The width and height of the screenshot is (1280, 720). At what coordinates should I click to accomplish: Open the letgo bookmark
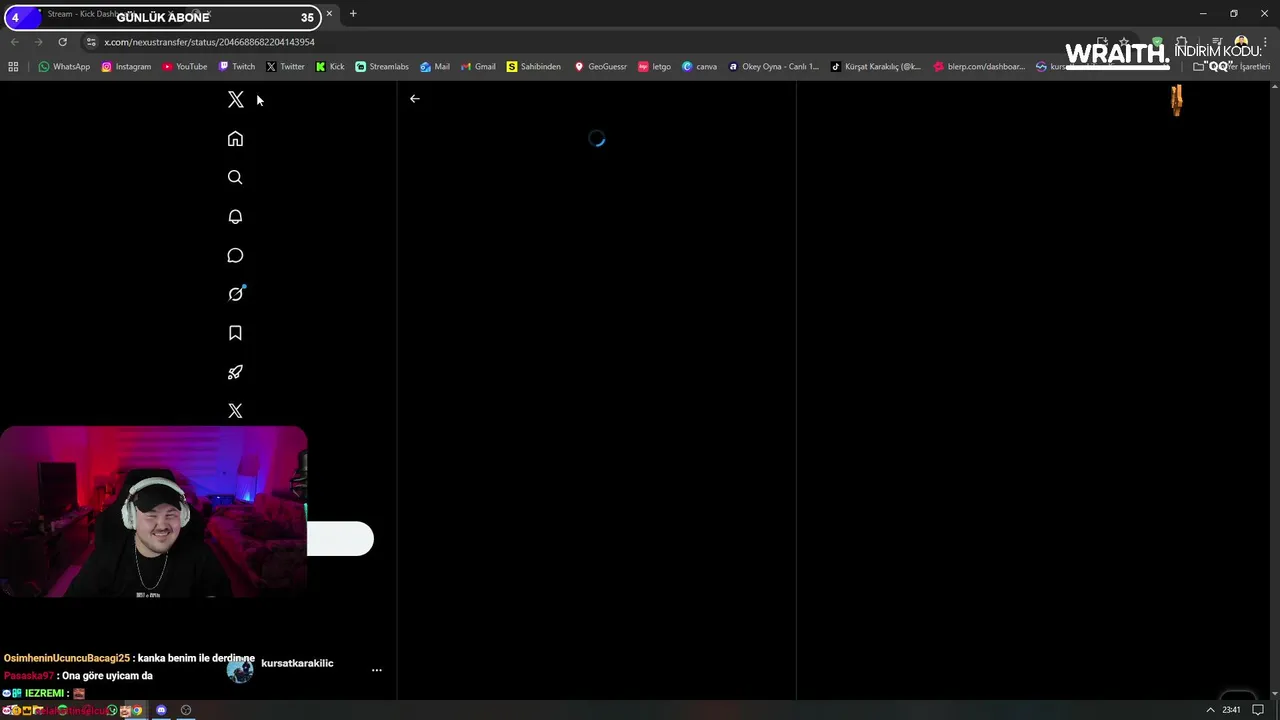pos(655,67)
